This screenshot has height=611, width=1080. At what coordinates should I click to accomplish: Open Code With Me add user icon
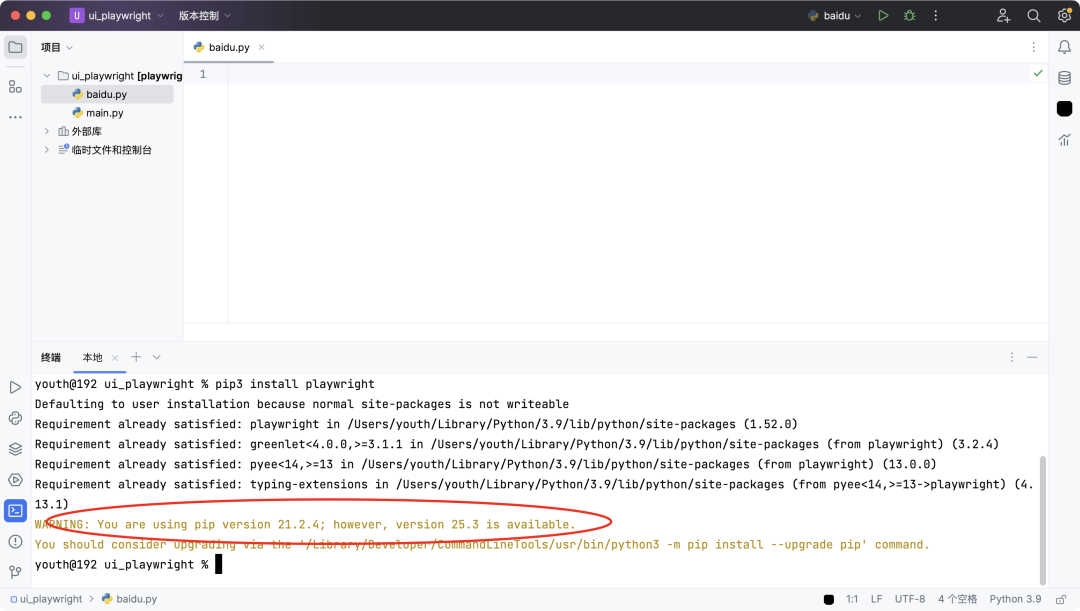pos(1003,15)
